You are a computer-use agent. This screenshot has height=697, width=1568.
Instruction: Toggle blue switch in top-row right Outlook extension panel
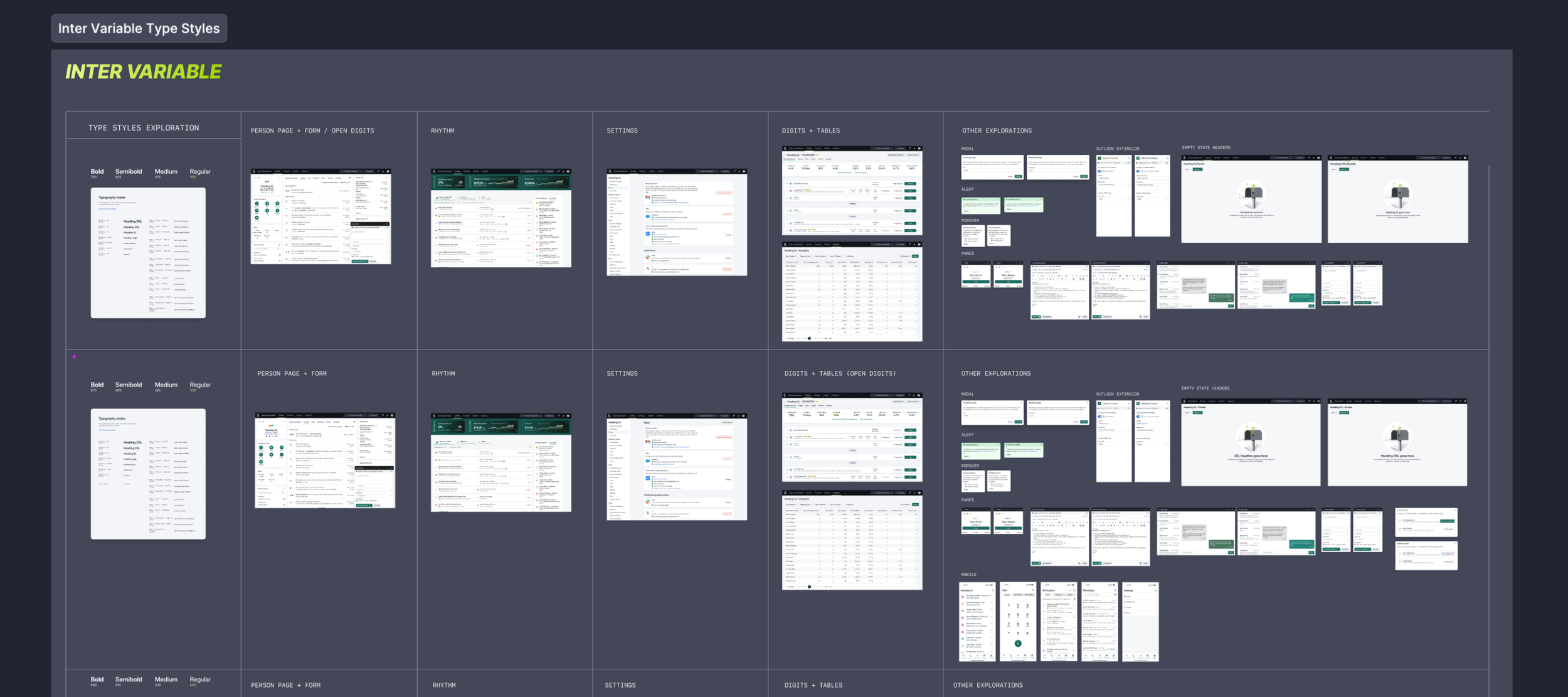1140,171
